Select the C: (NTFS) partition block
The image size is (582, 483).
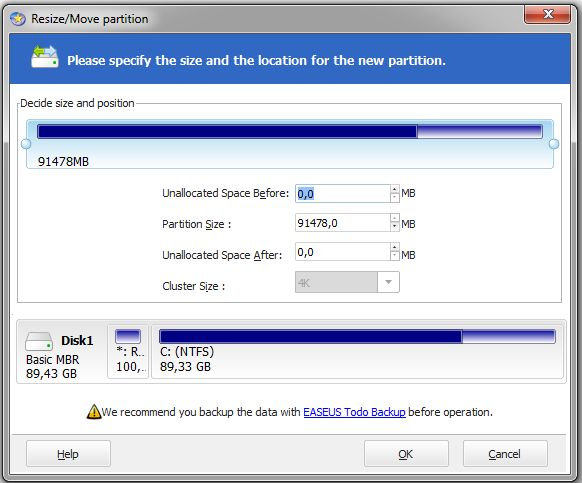click(357, 352)
